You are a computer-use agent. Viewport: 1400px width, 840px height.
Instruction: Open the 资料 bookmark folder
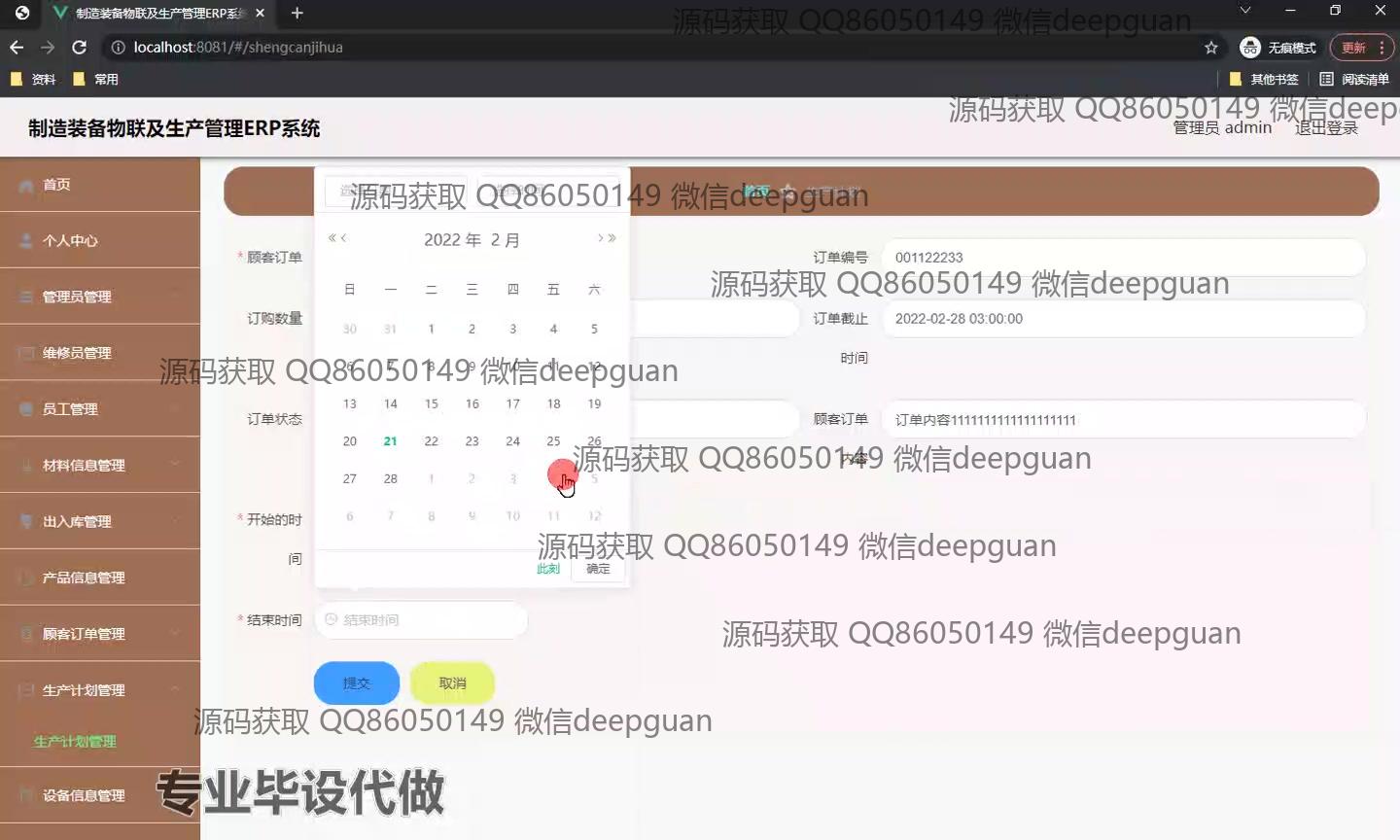[x=34, y=79]
